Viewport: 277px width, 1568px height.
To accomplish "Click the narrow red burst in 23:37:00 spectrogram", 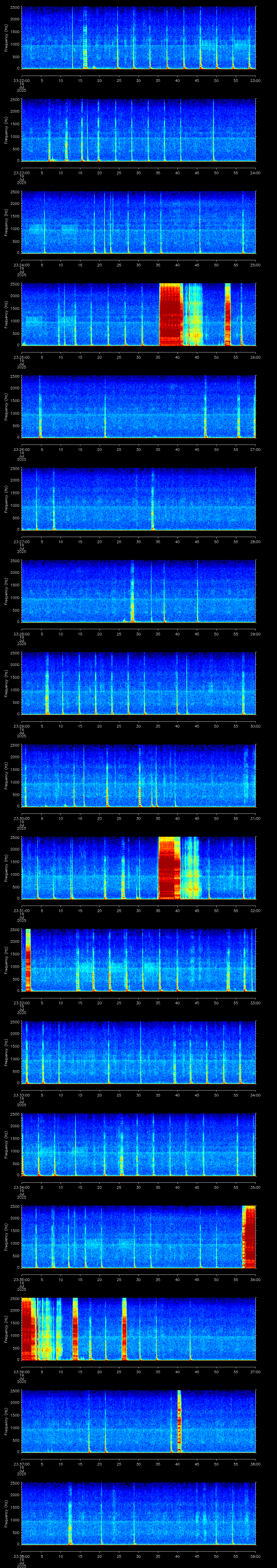I will coord(180,1421).
